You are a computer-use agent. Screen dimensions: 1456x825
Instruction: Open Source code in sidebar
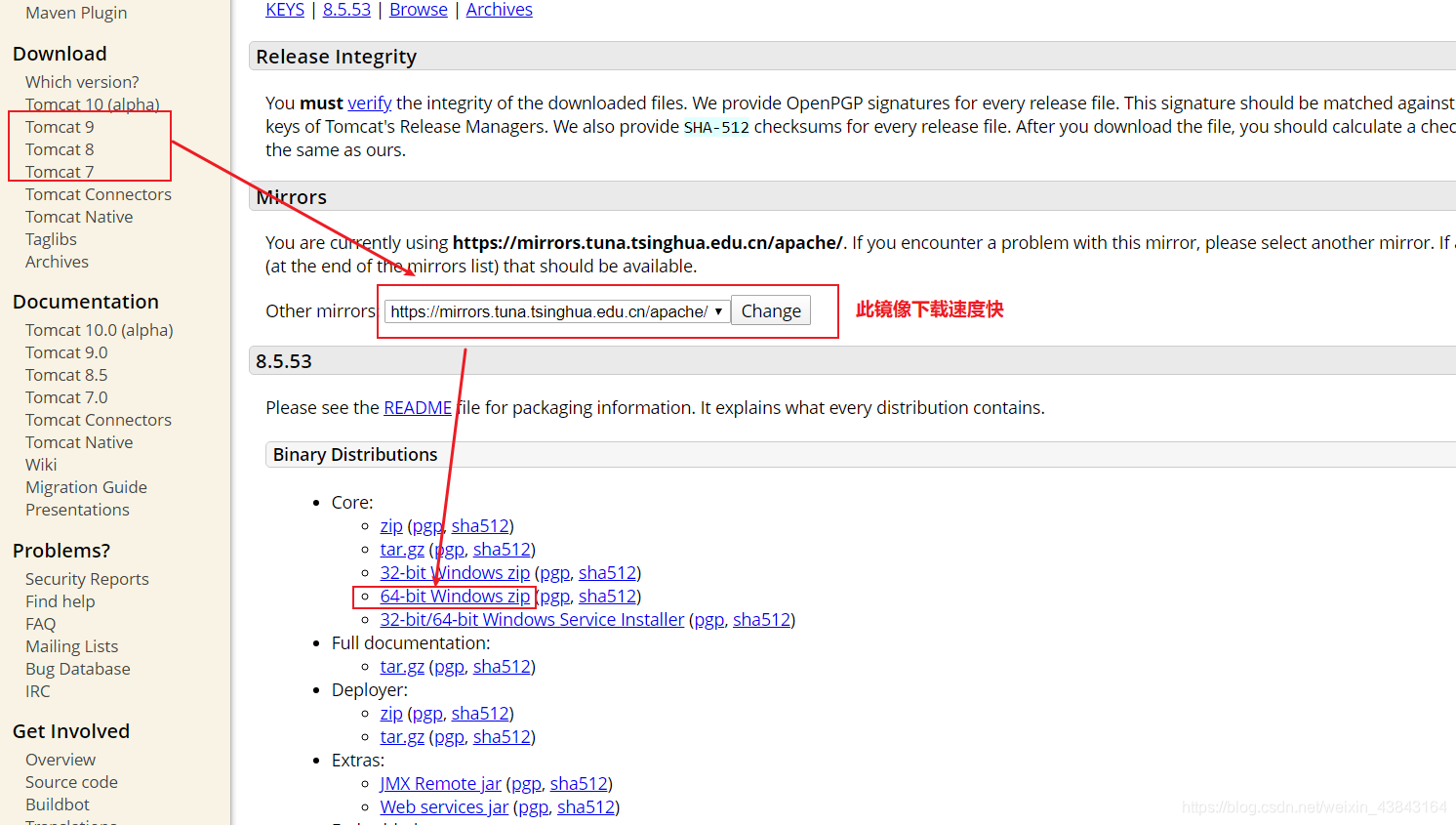pos(71,782)
